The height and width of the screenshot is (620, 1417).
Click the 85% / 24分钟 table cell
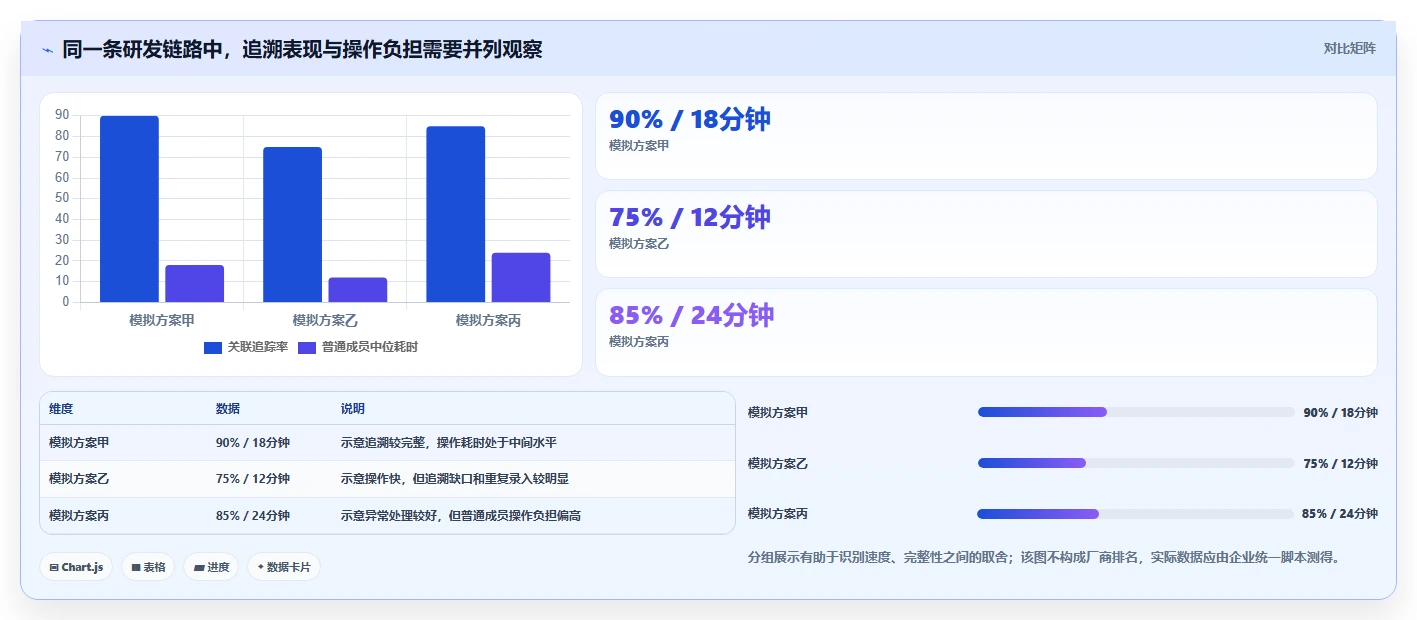tap(253, 516)
